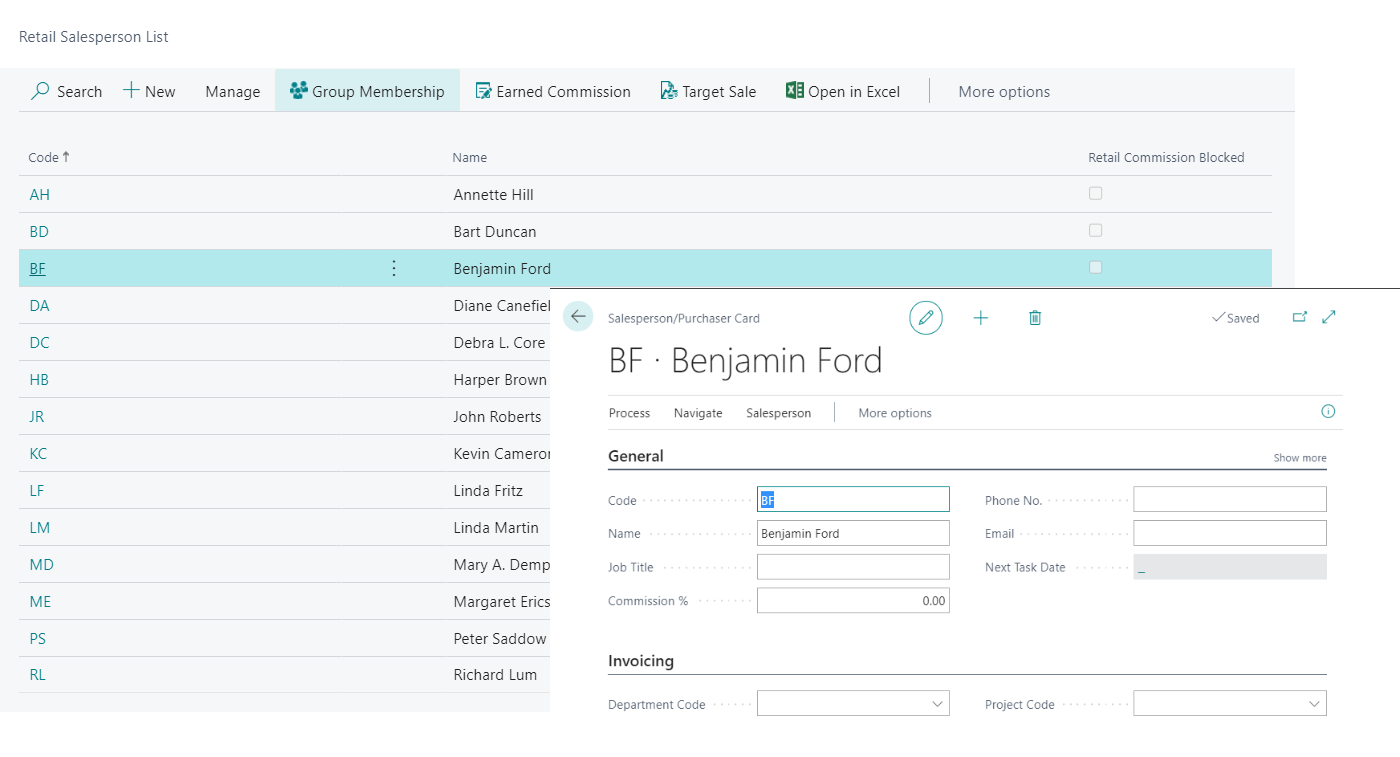Open the Target Sale action
Screen dimensions: 1400x757
(x=708, y=91)
